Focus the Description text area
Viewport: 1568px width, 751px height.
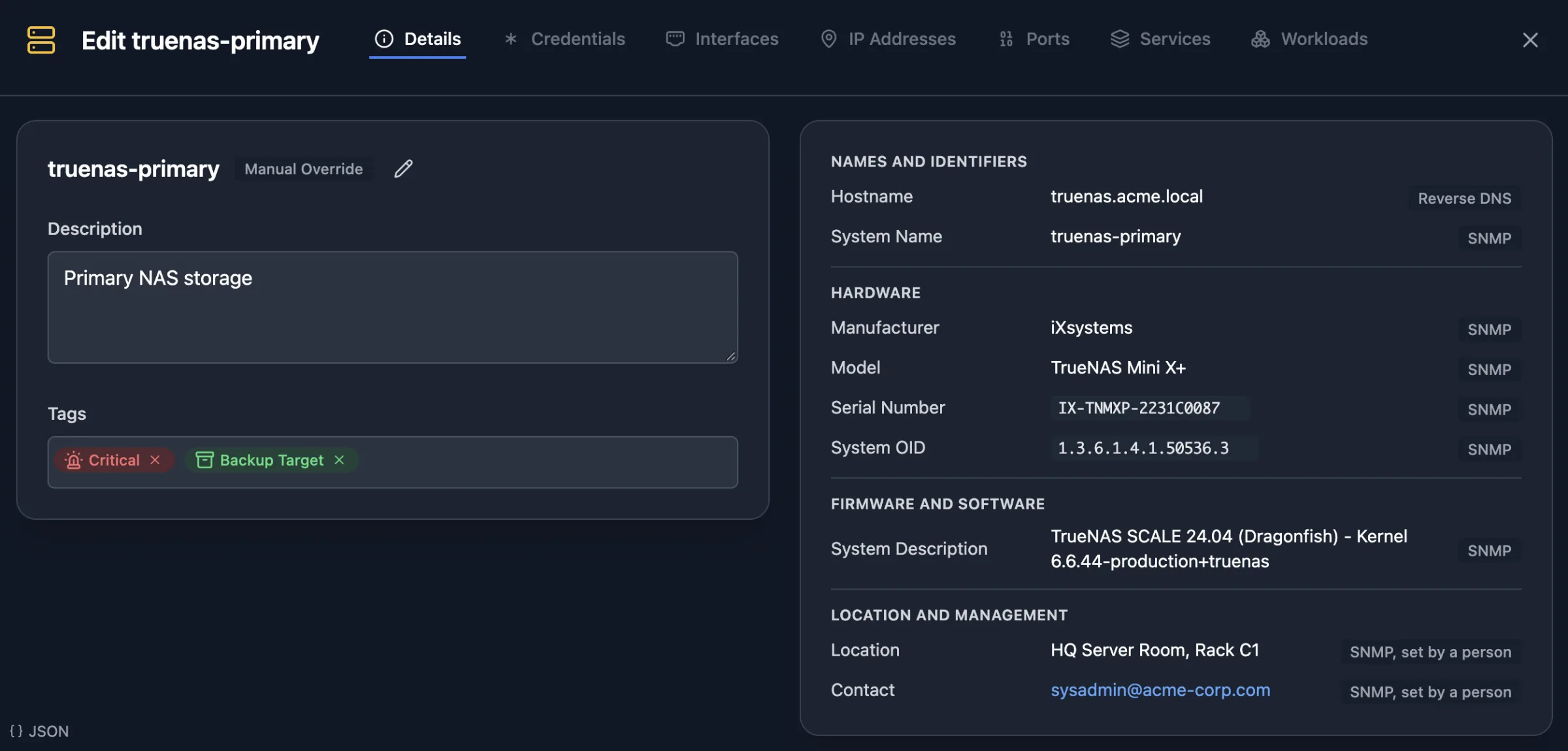[x=393, y=307]
